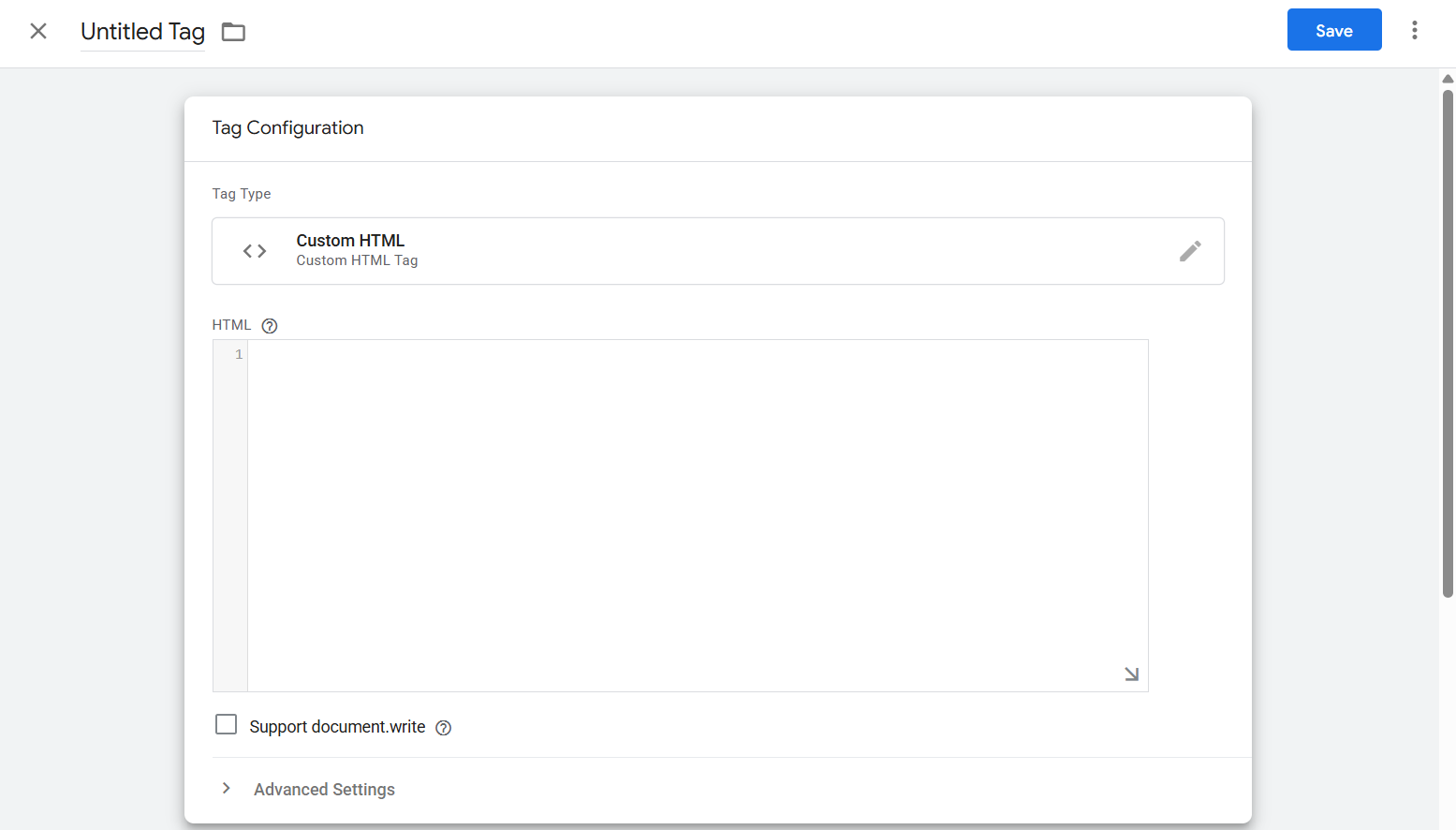Click the Advanced Settings label
This screenshot has width=1456, height=830.
click(x=324, y=790)
